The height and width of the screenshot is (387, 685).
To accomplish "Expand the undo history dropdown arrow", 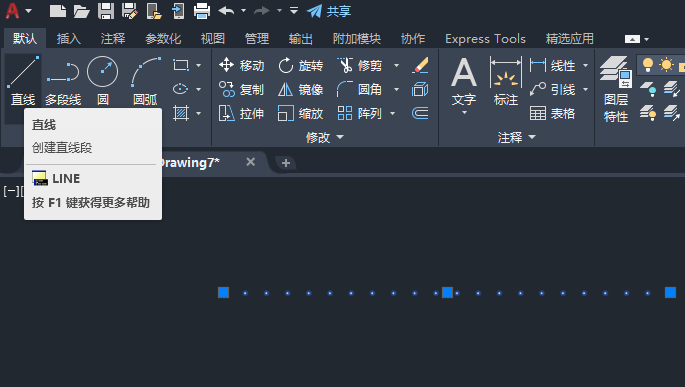I will (x=243, y=10).
